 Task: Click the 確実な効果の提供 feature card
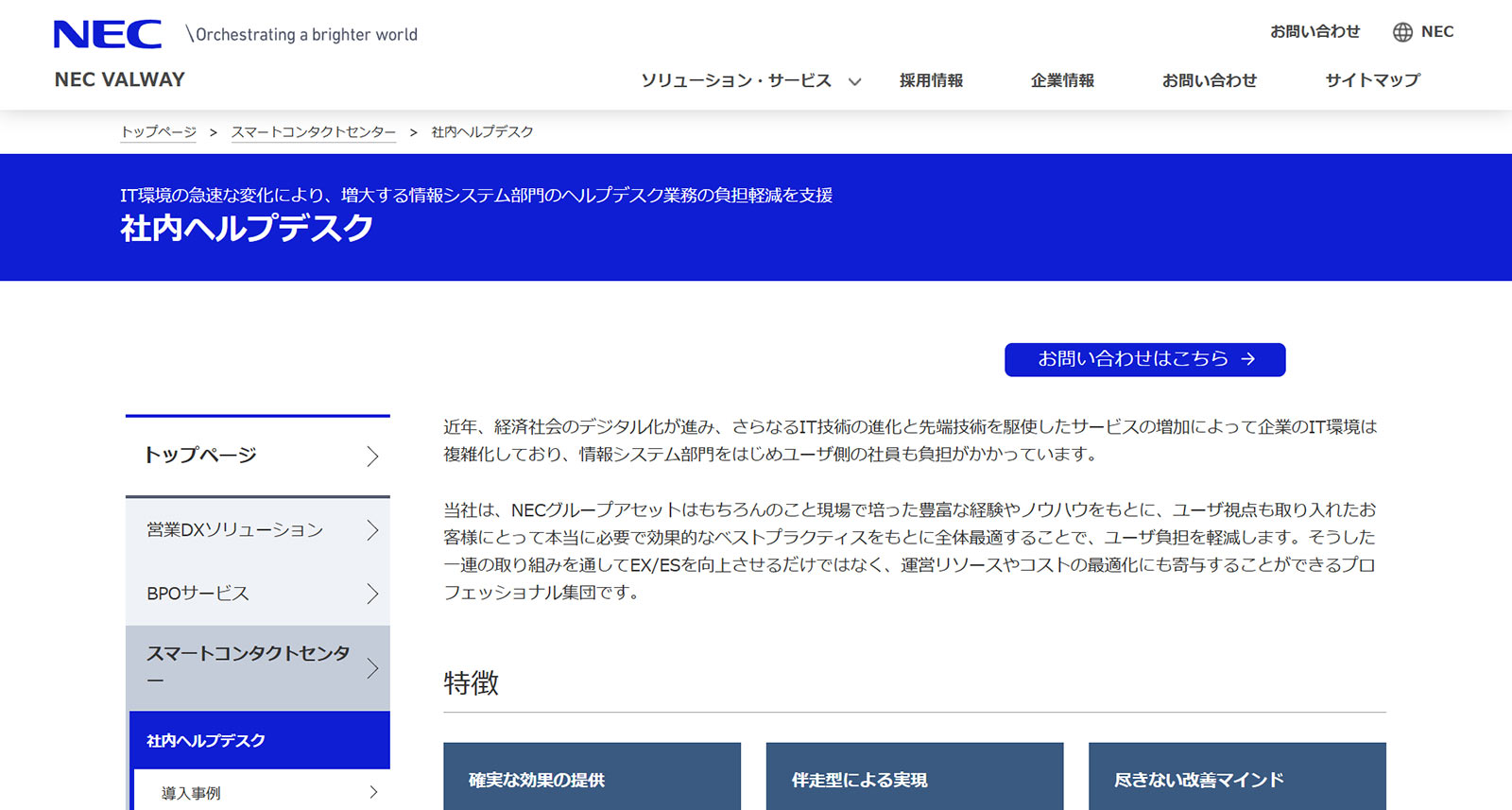(x=592, y=777)
